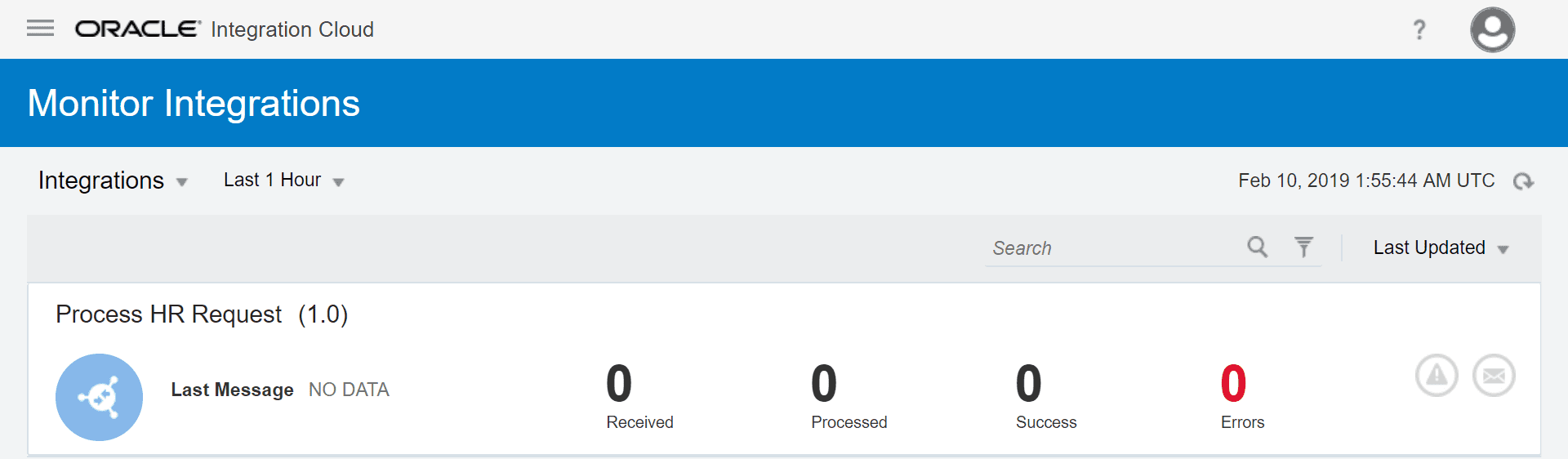1568x459 pixels.
Task: Click the red Errors count
Action: 1234,384
